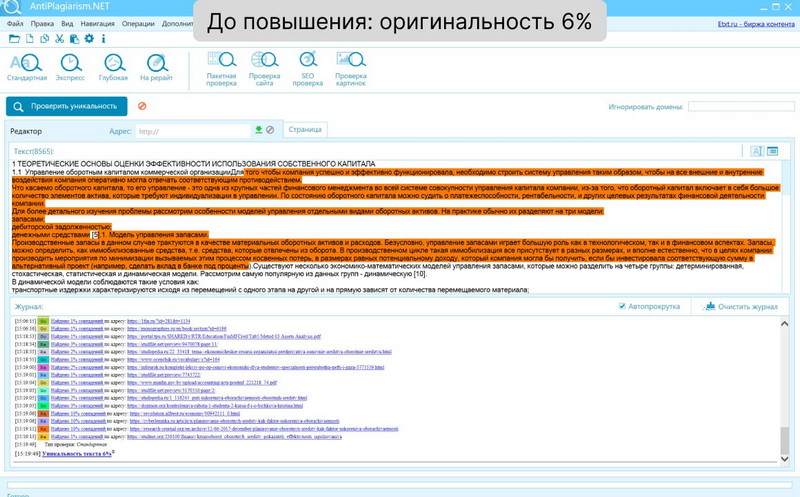Open the monographies.ru log link
Viewport: 800px width, 497px height.
[177, 329]
